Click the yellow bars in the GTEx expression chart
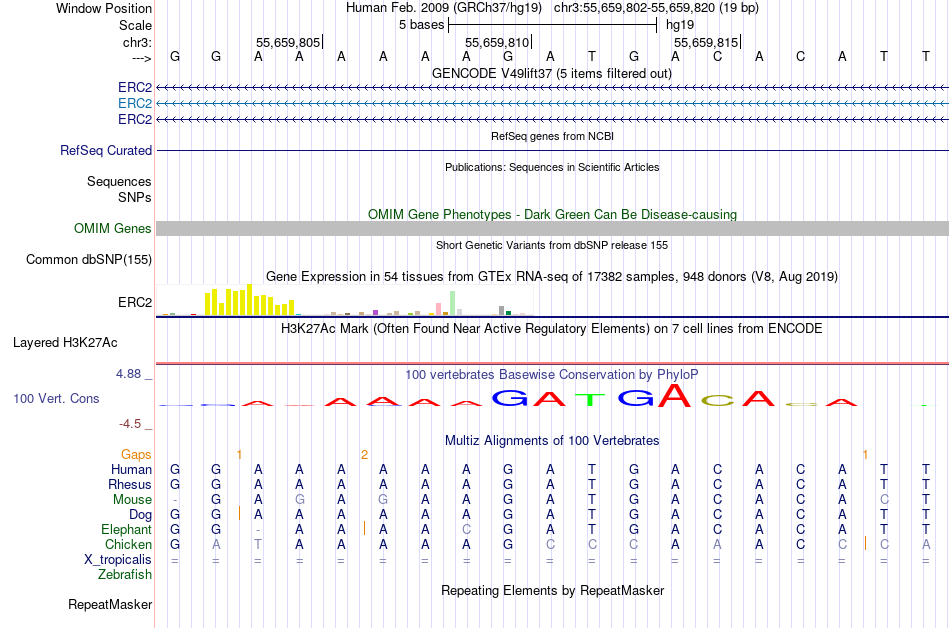 [x=249, y=300]
